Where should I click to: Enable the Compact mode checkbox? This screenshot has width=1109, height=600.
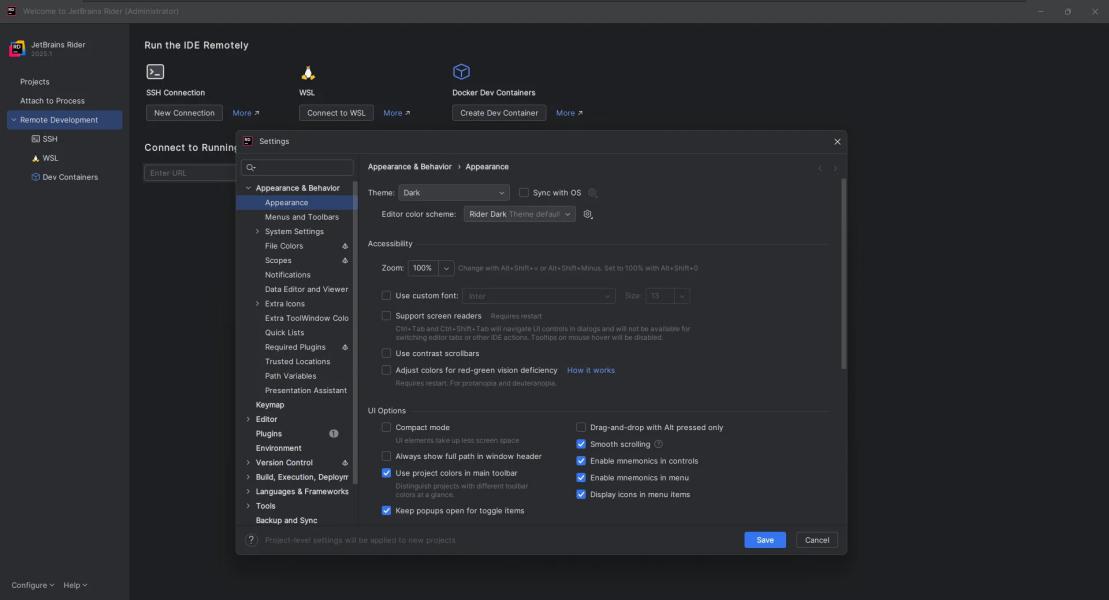[x=387, y=428]
